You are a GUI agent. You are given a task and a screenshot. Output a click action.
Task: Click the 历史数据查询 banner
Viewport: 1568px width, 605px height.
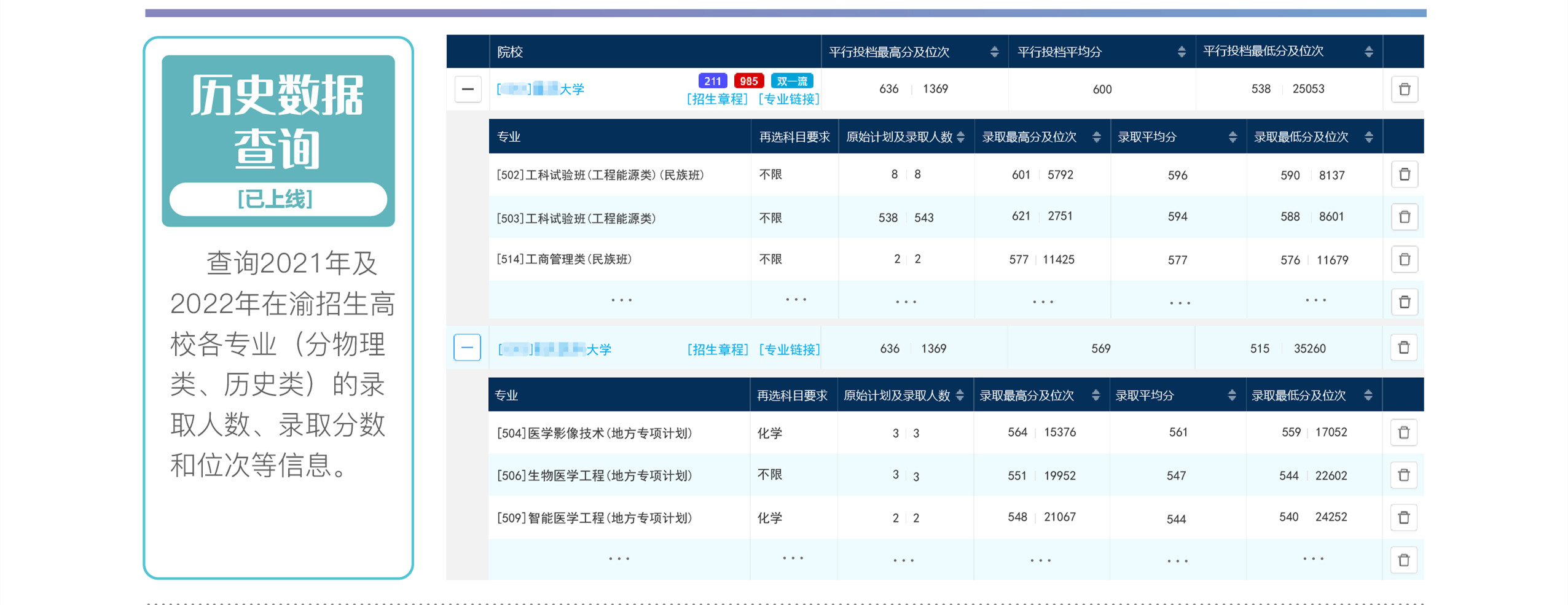point(278,140)
